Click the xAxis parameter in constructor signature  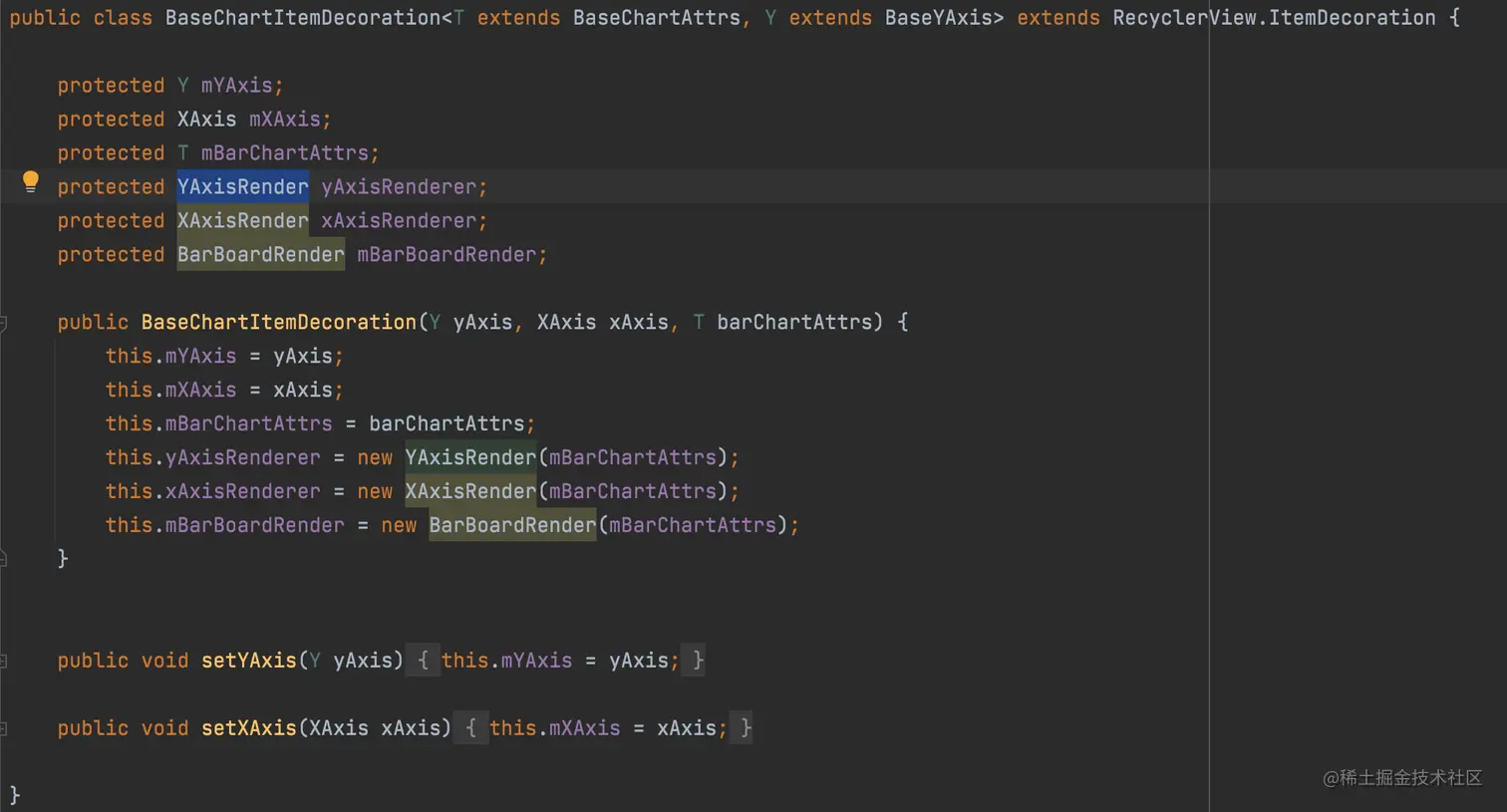pos(639,322)
